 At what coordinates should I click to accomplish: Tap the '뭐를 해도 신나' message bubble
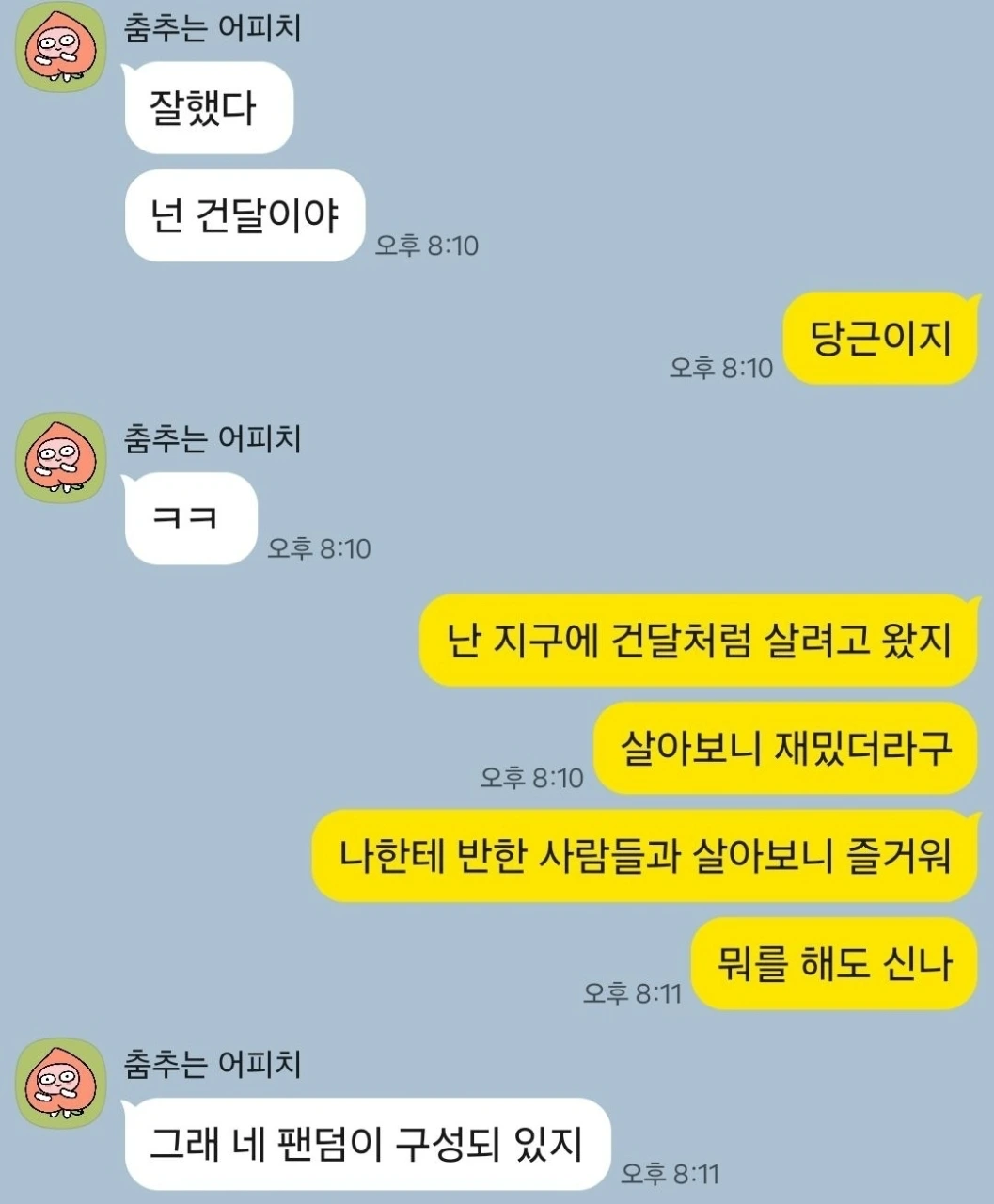835,964
